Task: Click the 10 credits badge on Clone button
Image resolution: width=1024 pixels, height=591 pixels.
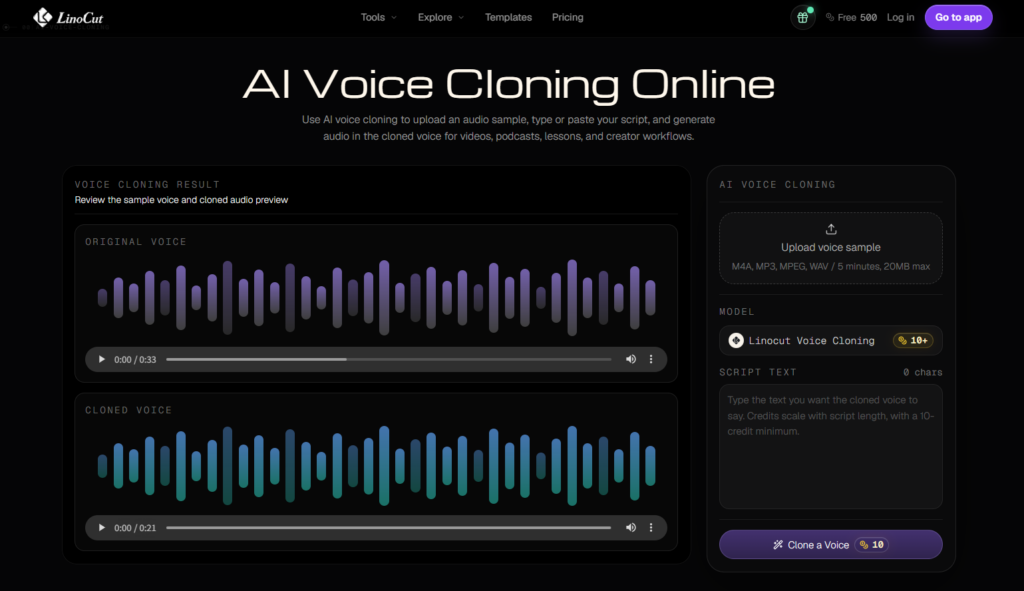Action: tap(872, 545)
